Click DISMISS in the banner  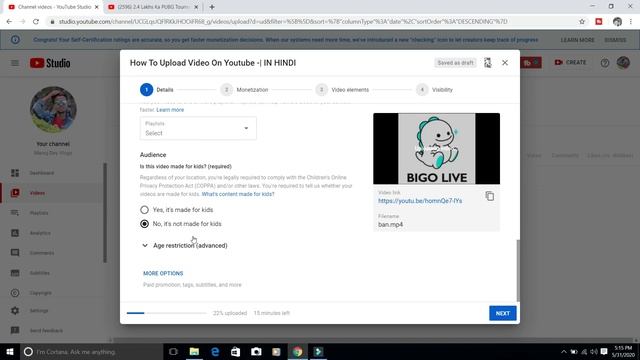(x=615, y=40)
